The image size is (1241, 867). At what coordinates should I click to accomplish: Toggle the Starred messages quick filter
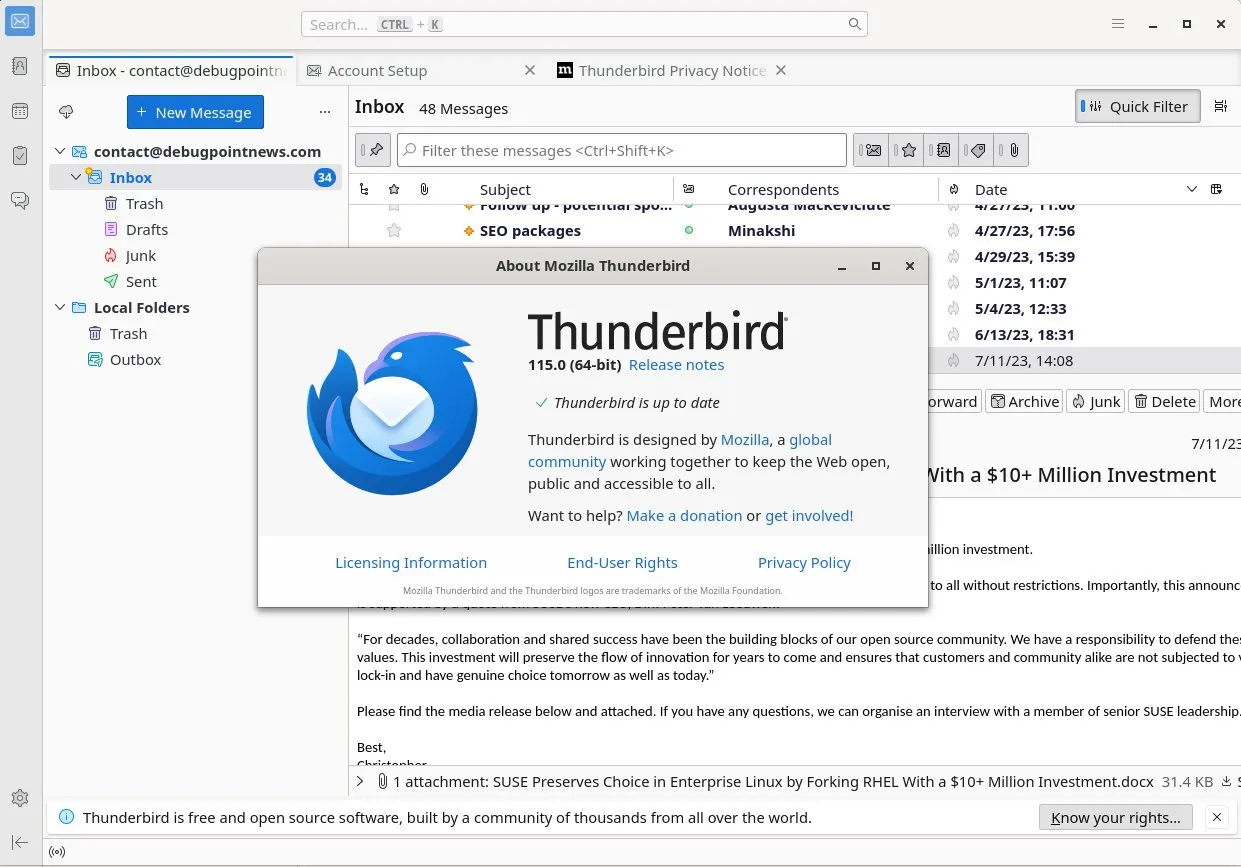908,150
